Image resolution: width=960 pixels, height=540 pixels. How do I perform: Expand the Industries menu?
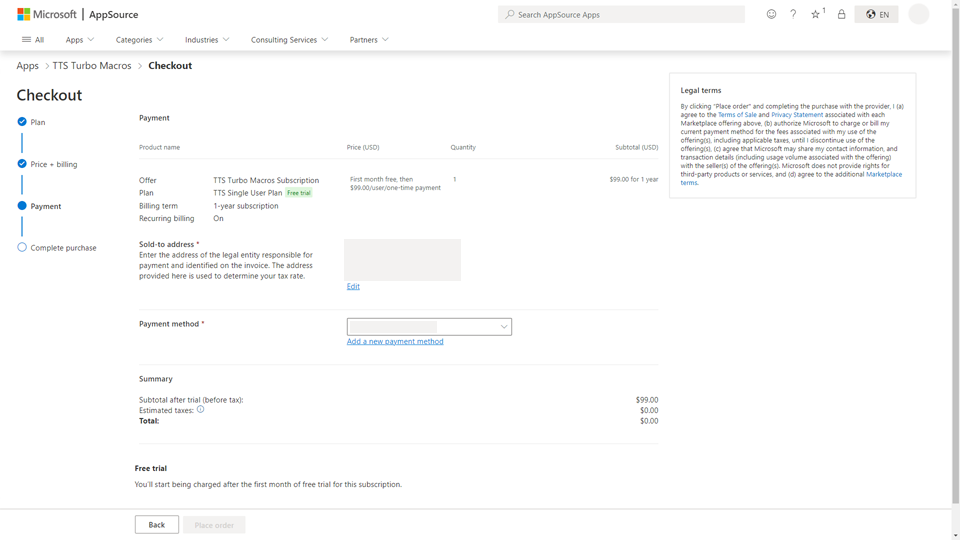[207, 40]
